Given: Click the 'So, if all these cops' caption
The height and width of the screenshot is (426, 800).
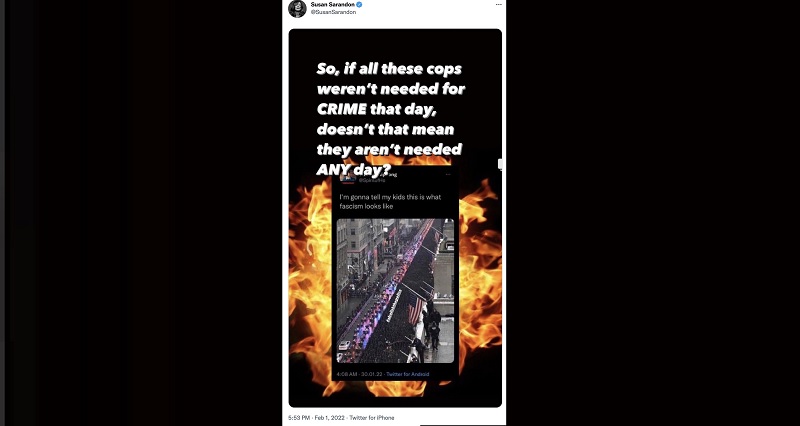Looking at the screenshot, I should click(390, 119).
